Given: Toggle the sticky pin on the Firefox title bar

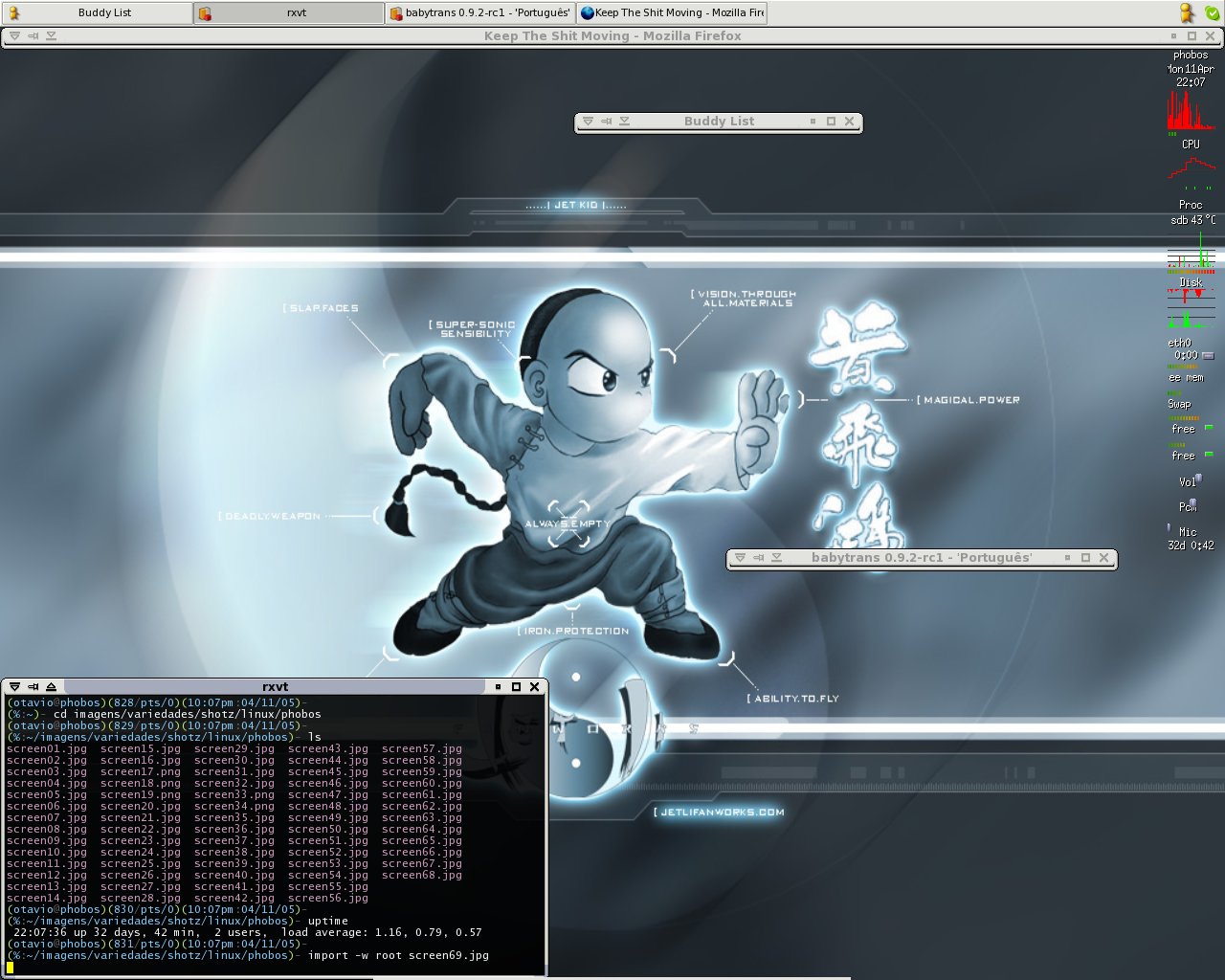Looking at the screenshot, I should point(33,36).
